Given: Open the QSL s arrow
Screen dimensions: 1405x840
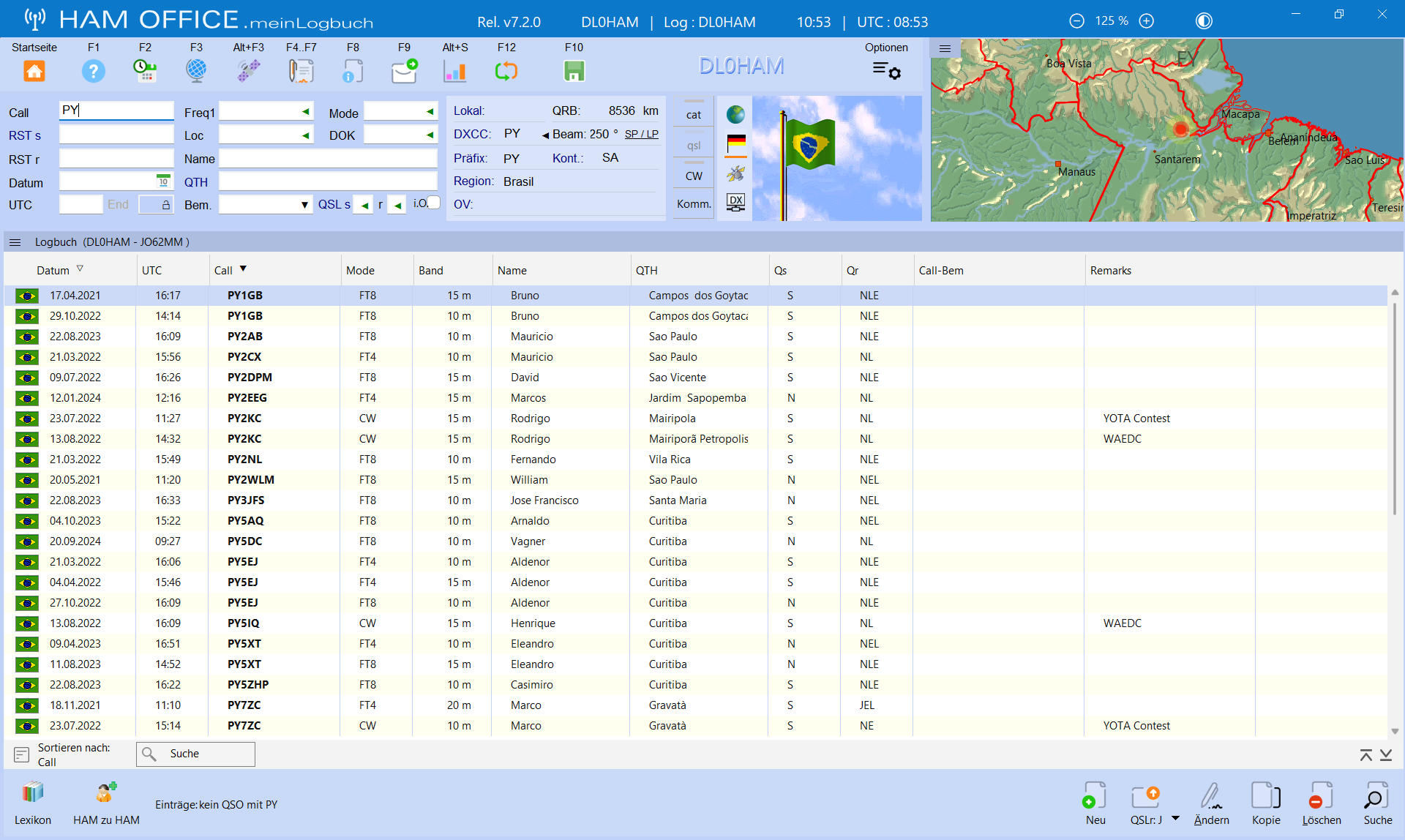Looking at the screenshot, I should pyautogui.click(x=363, y=206).
